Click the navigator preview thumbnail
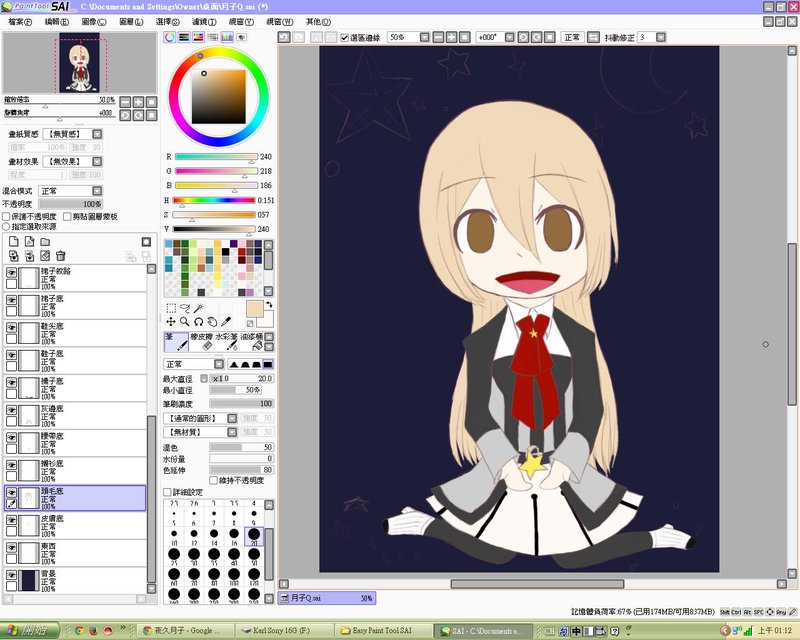The width and height of the screenshot is (800, 640). point(80,62)
